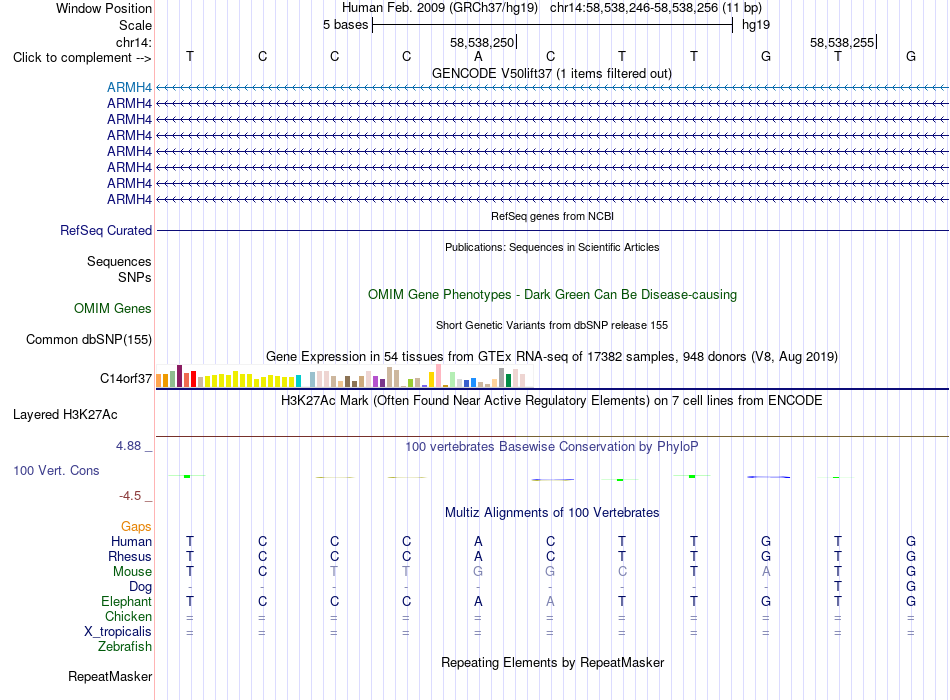Select the Rhesus species label
The width and height of the screenshot is (950, 700).
[x=130, y=556]
